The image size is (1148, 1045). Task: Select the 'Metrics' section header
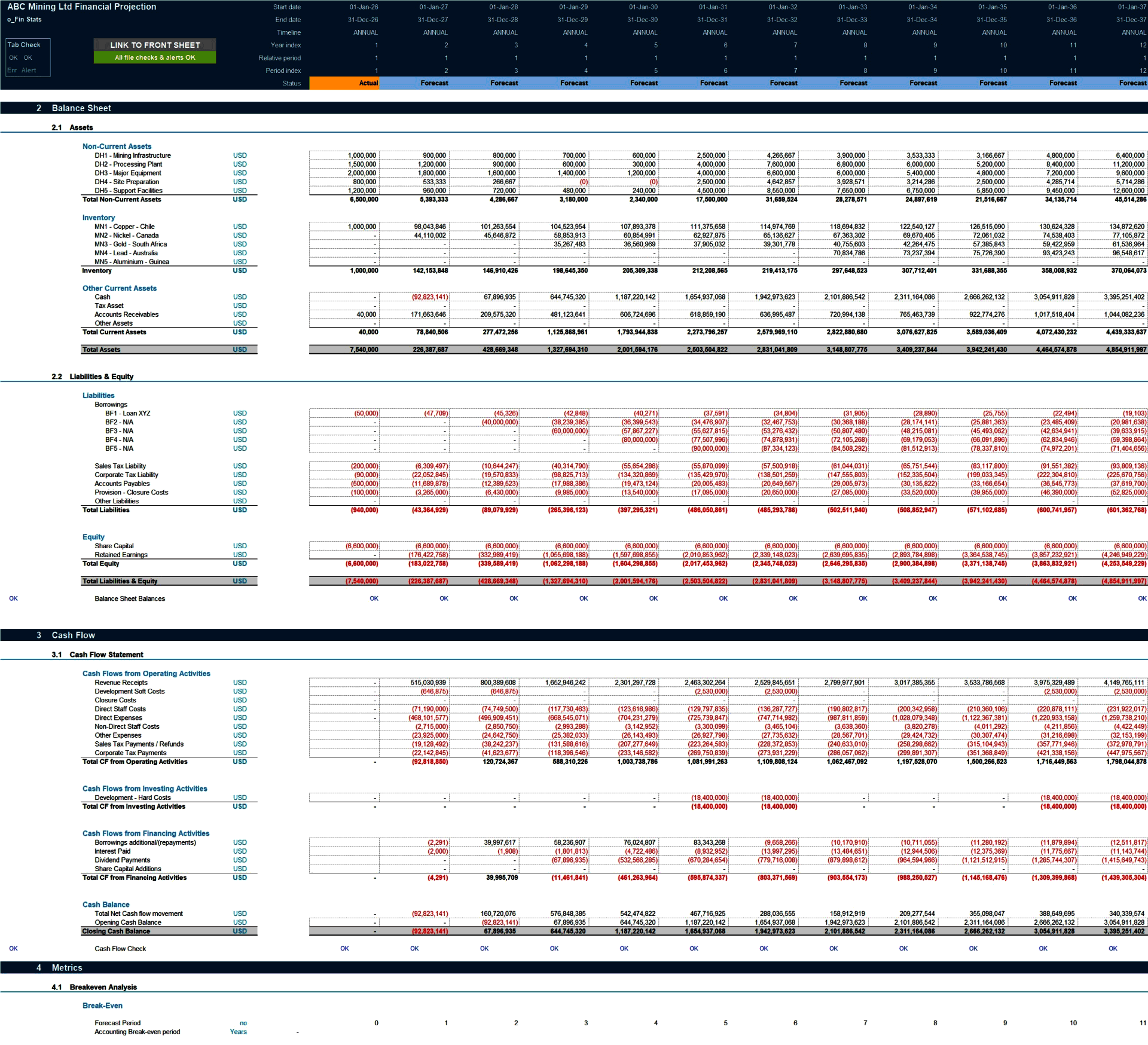66,967
